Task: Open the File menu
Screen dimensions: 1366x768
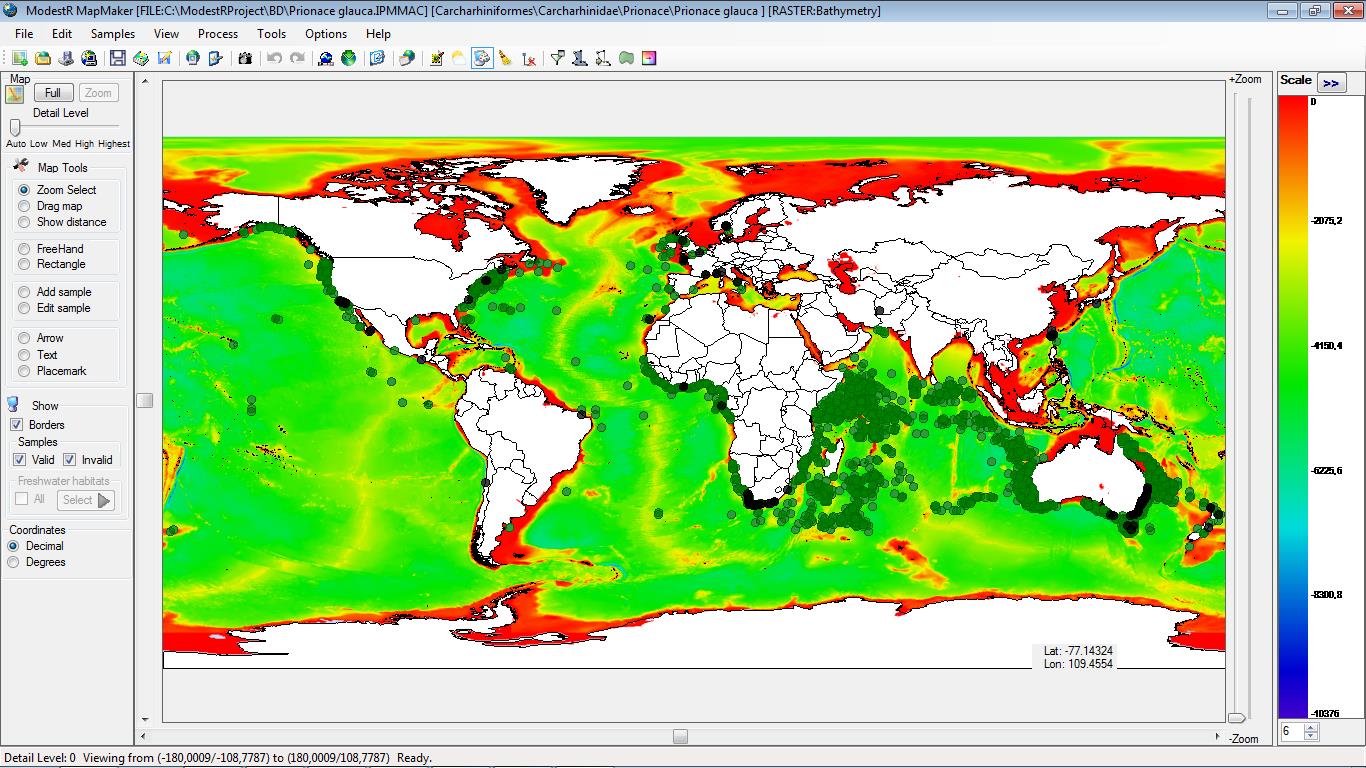Action: tap(24, 33)
